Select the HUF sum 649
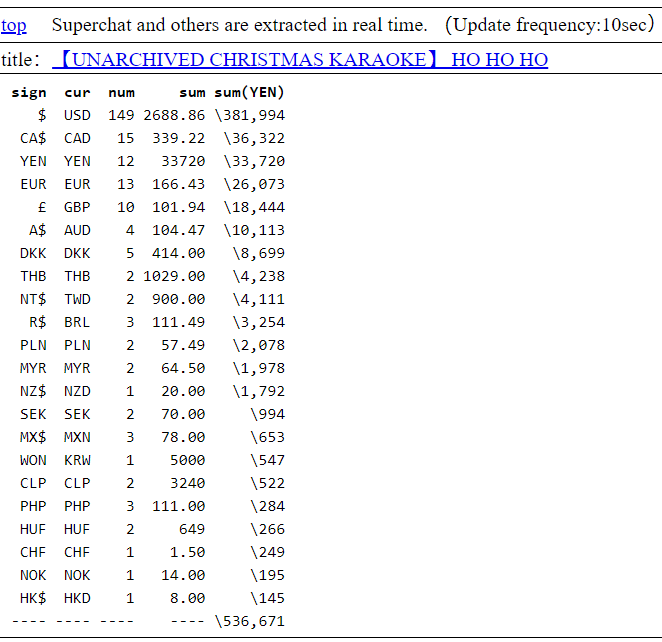 click(x=192, y=529)
